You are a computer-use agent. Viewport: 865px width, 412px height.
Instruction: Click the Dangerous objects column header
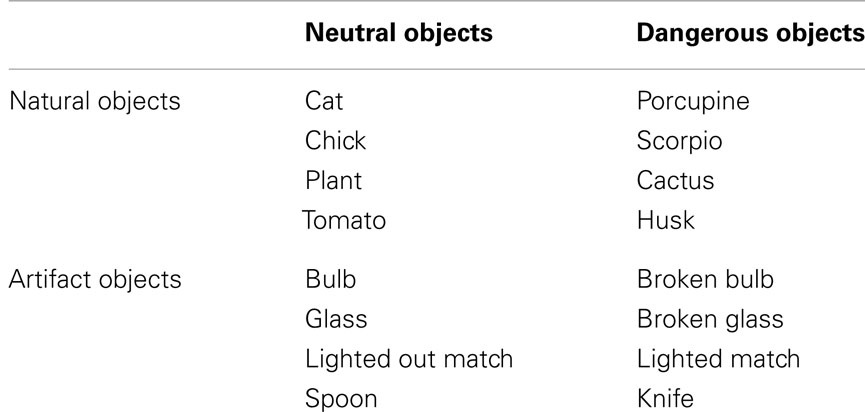pos(751,34)
